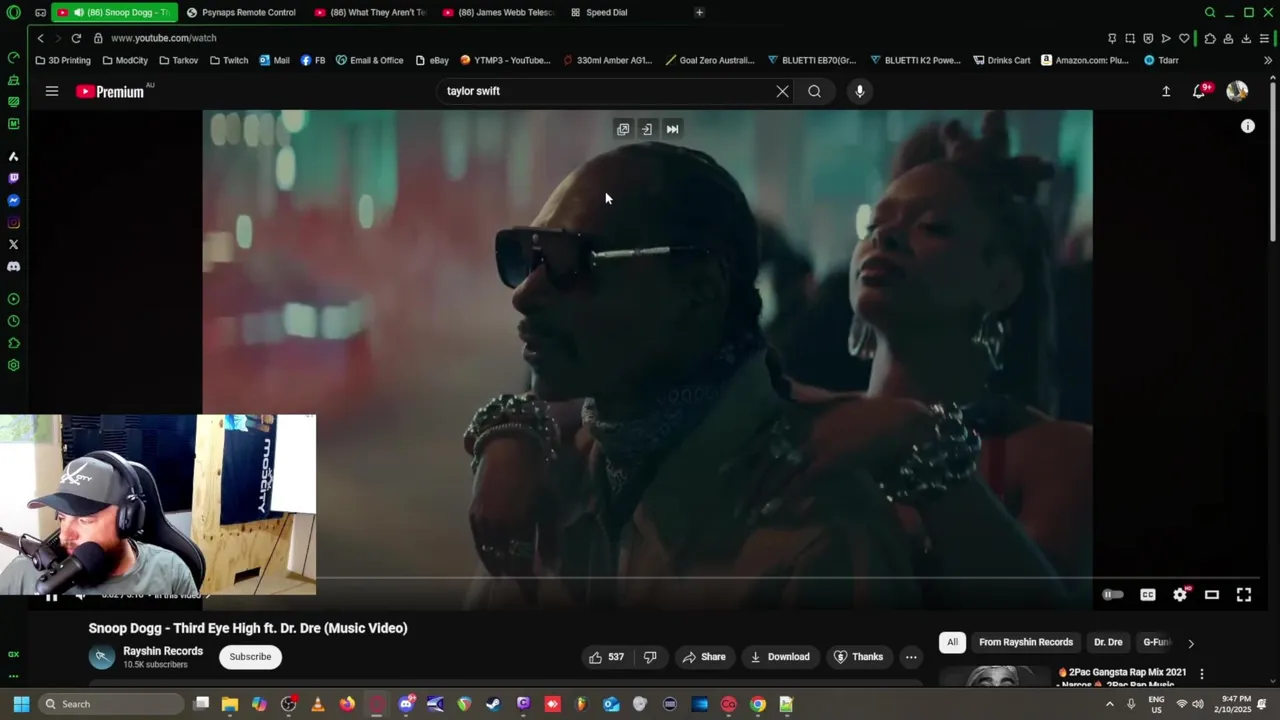Open the YouTube guide hamburger menu
This screenshot has height=720, width=1280.
click(x=52, y=91)
